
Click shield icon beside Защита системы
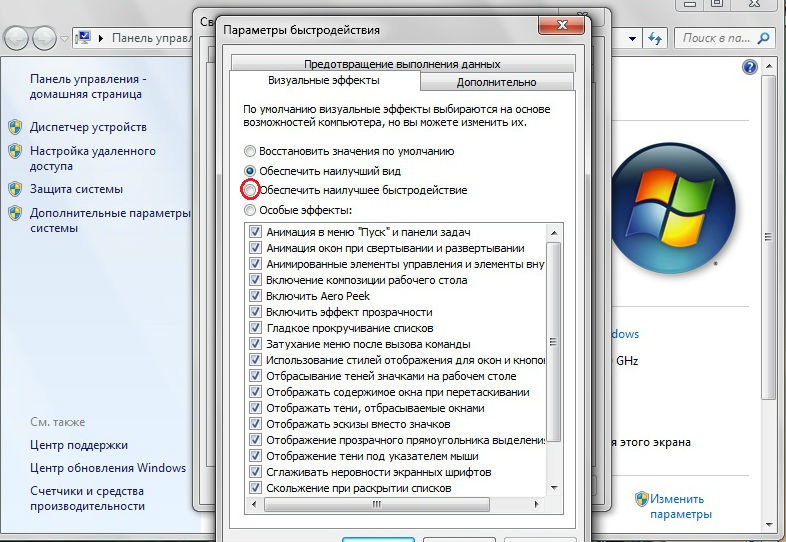pos(15,189)
